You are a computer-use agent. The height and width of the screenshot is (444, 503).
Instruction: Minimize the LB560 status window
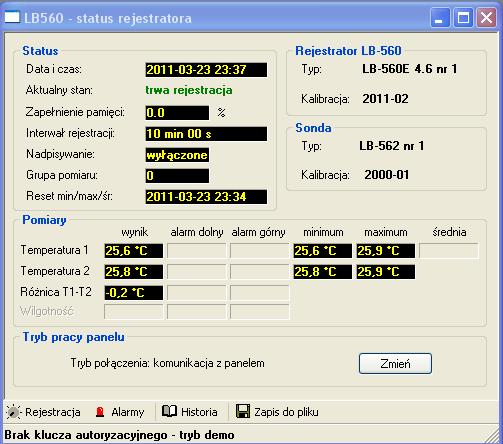tap(440, 17)
